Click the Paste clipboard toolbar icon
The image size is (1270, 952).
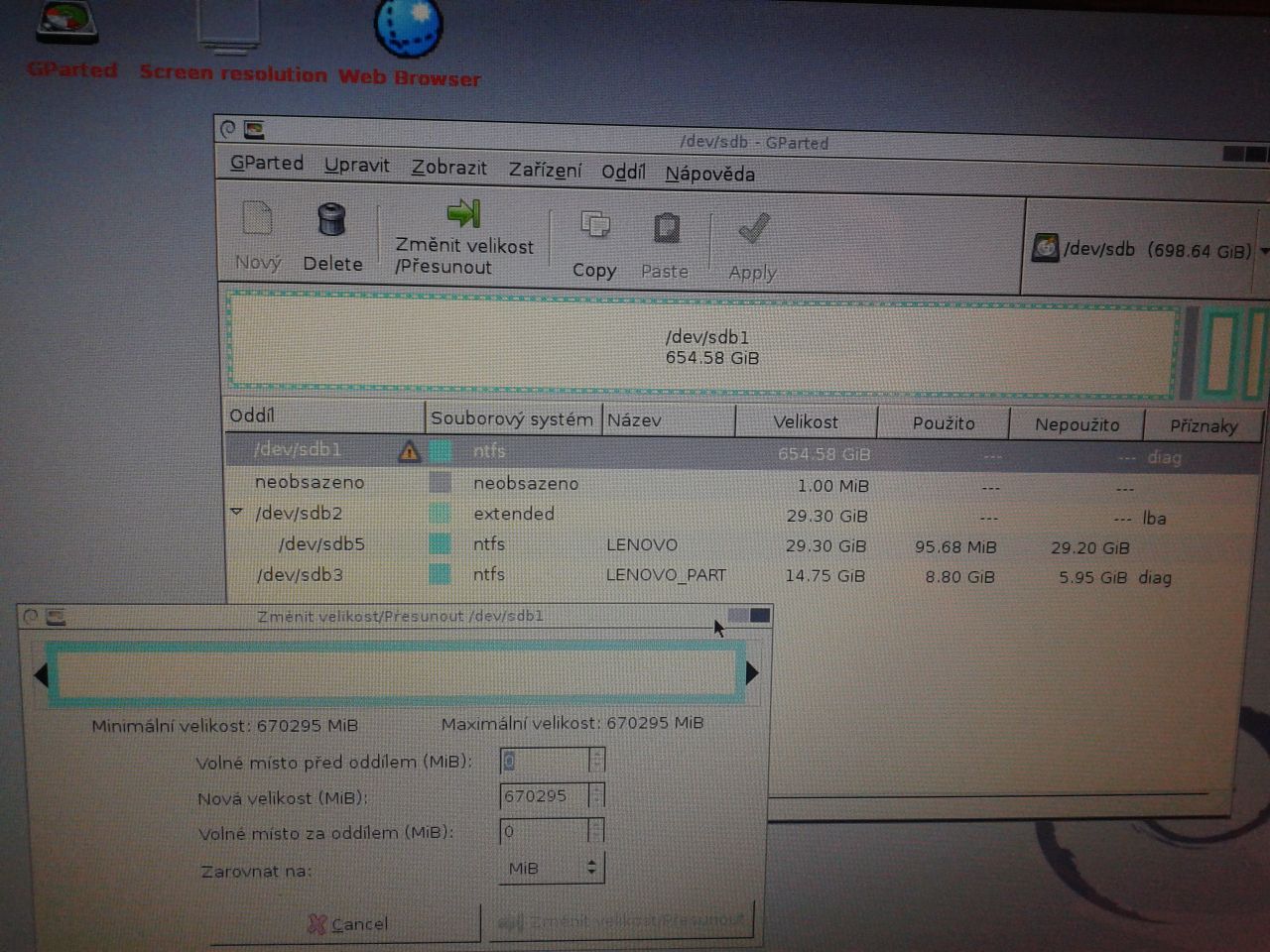(x=666, y=228)
